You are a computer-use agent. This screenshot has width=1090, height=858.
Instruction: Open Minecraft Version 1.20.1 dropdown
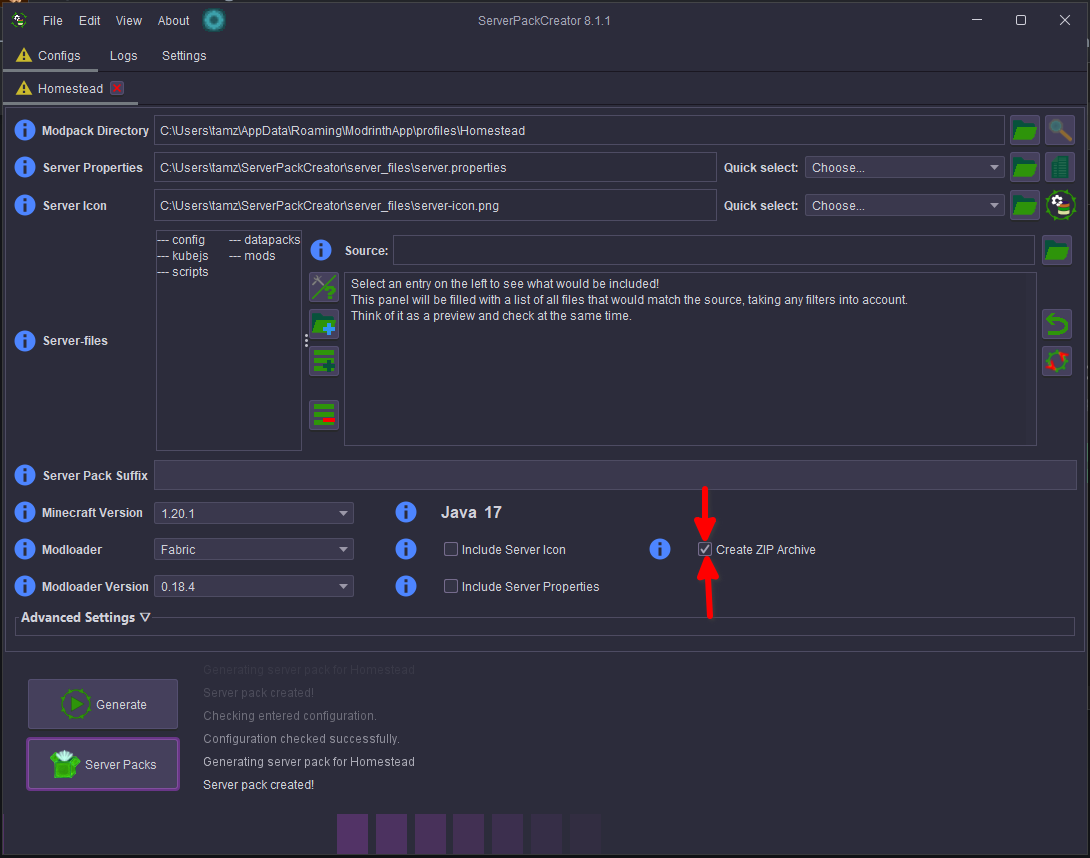[254, 513]
